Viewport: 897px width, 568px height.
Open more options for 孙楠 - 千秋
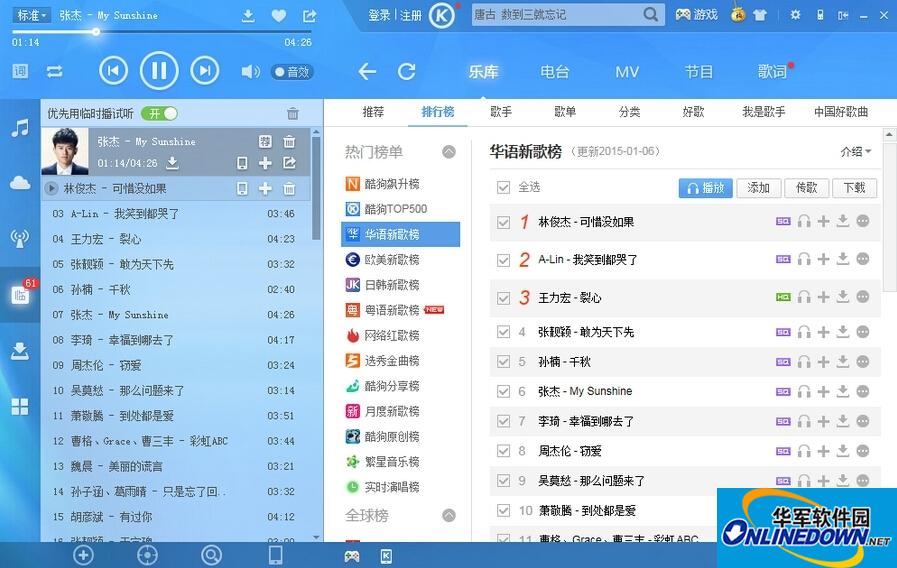pyautogui.click(x=863, y=362)
